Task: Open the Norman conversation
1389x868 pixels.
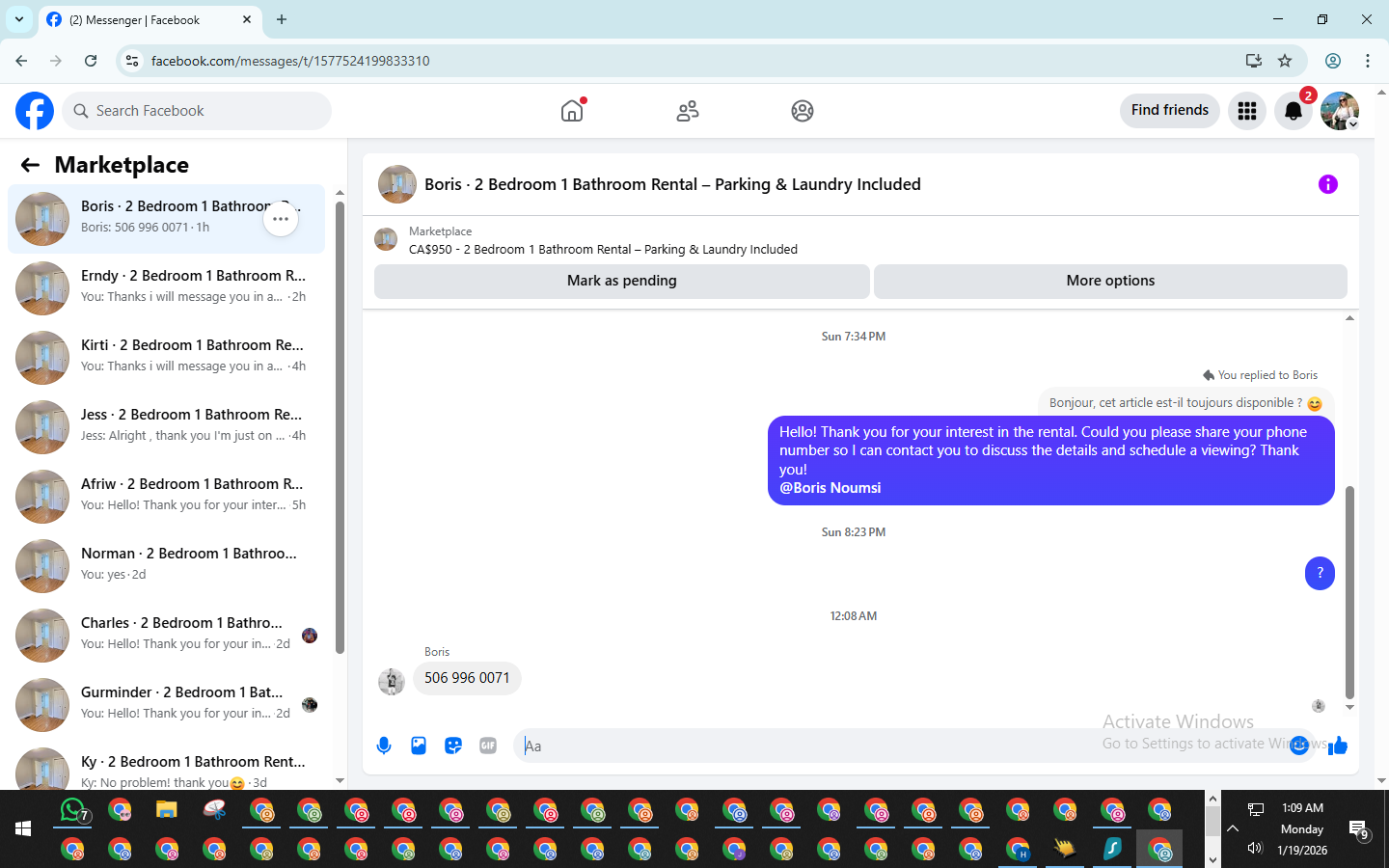Action: 166,566
